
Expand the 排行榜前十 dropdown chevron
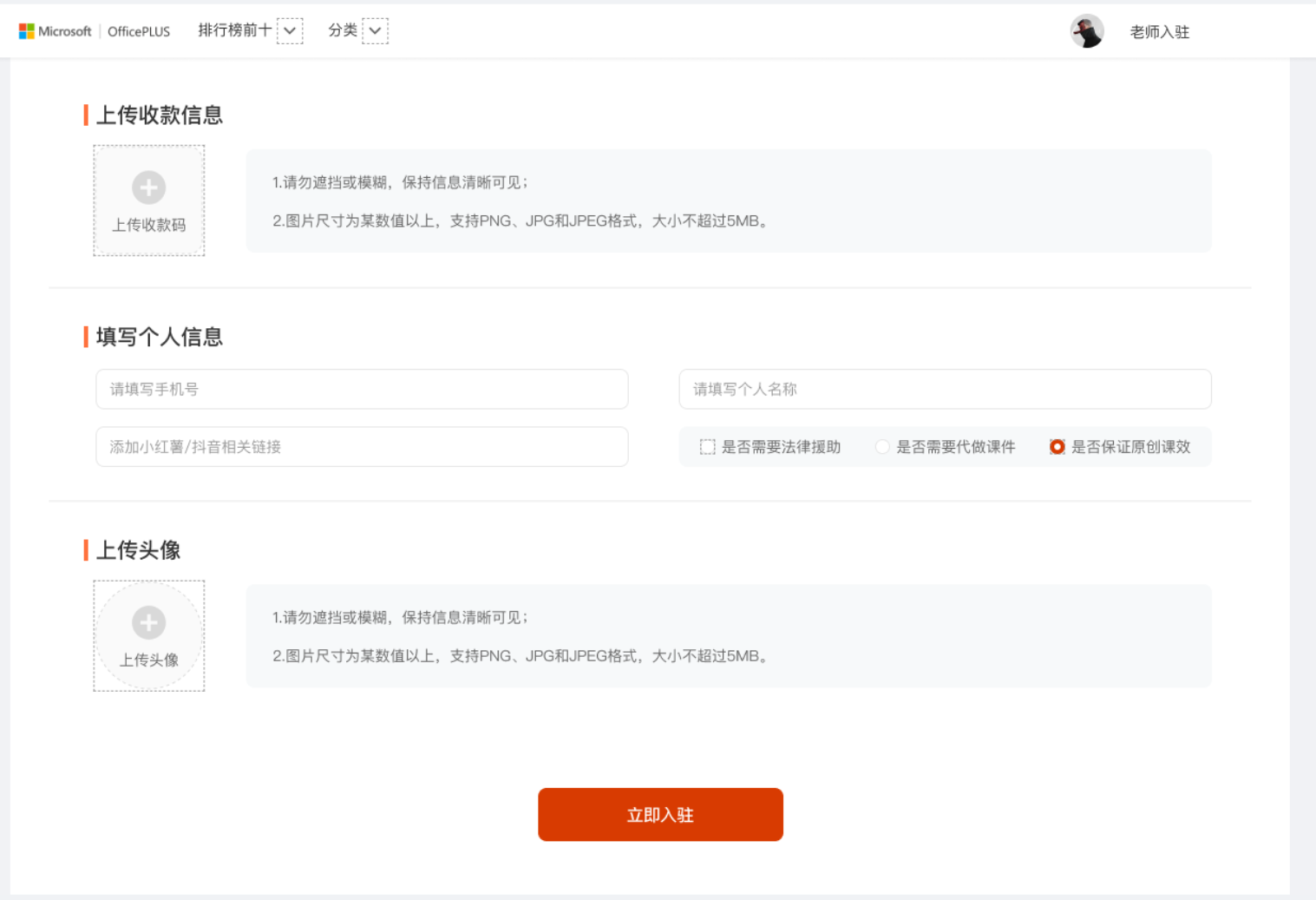(x=290, y=30)
